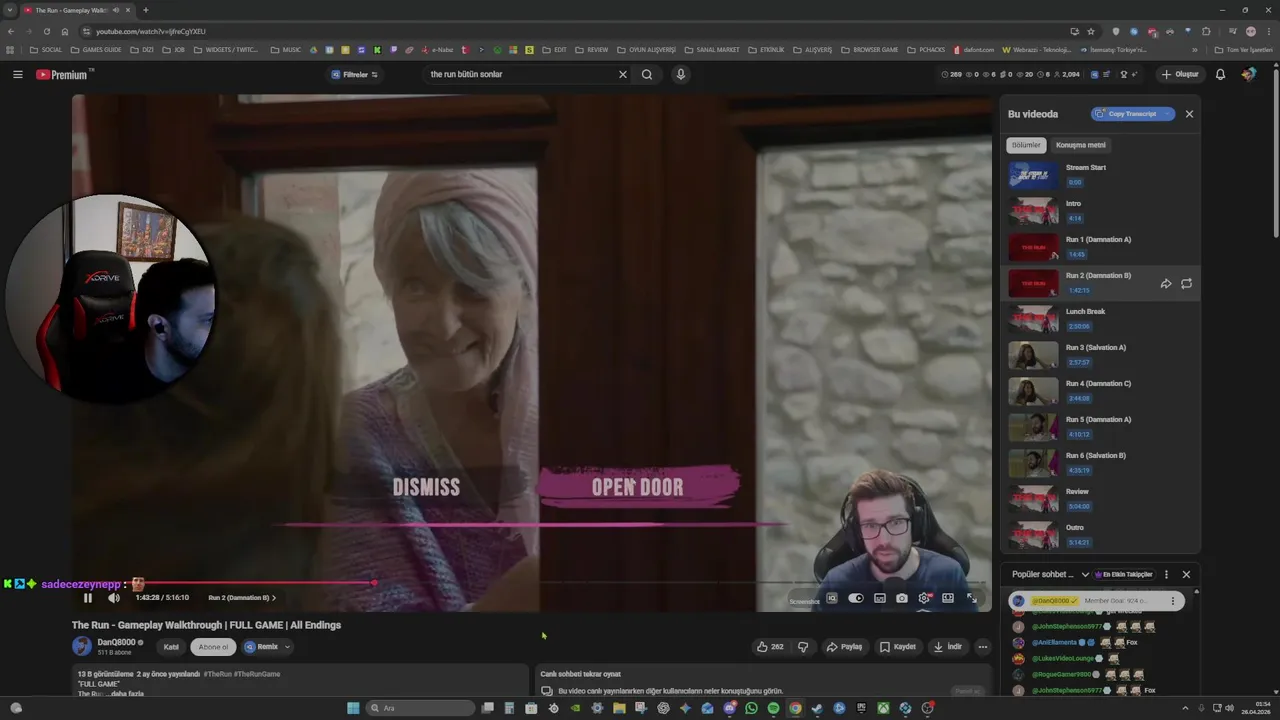Jump to Outro chapter
This screenshot has height=720, width=1280.
(1100, 535)
